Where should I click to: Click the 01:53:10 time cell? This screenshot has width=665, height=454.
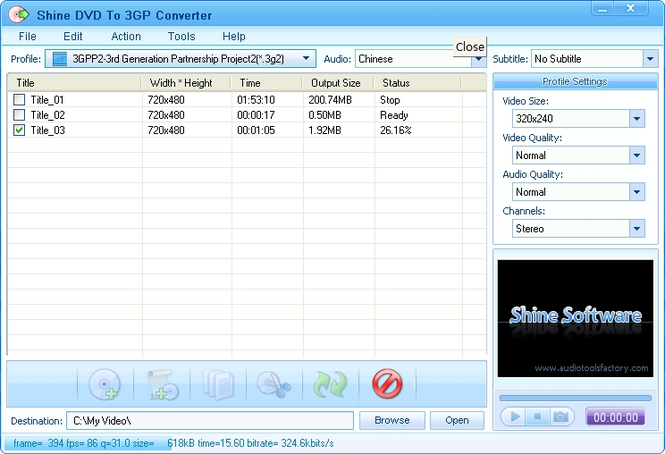256,100
